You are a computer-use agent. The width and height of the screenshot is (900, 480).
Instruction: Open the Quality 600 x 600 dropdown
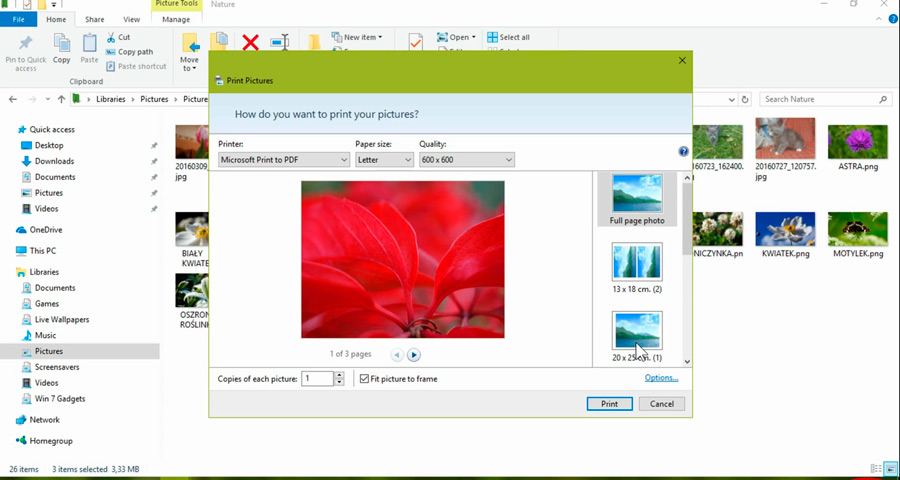tap(467, 160)
